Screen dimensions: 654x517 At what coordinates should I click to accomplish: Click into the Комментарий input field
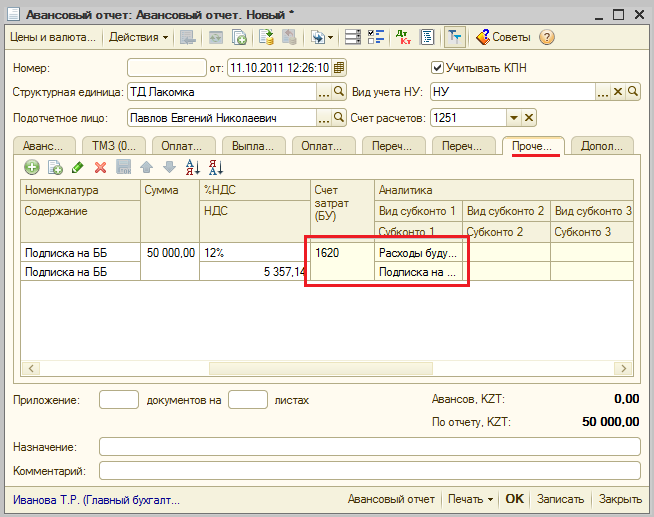coord(369,470)
